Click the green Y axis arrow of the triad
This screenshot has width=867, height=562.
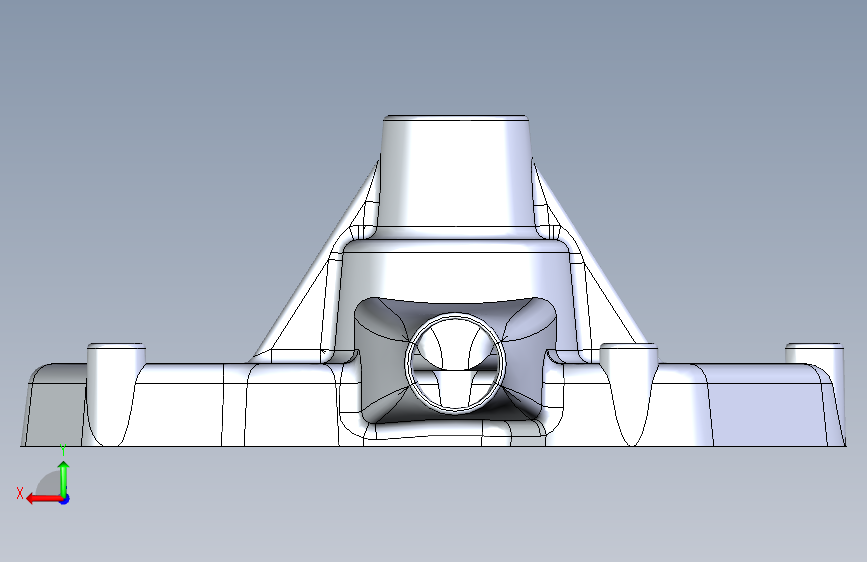click(x=64, y=480)
